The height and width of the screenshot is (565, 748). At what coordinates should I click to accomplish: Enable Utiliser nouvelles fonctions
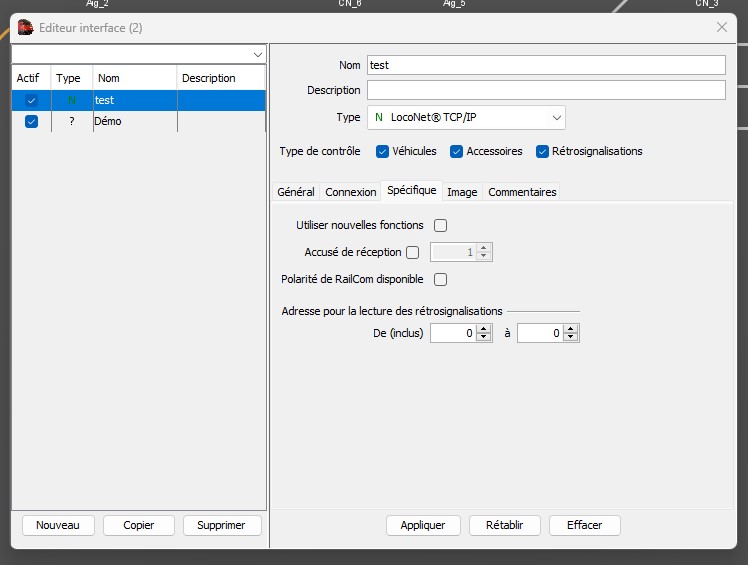pyautogui.click(x=440, y=225)
